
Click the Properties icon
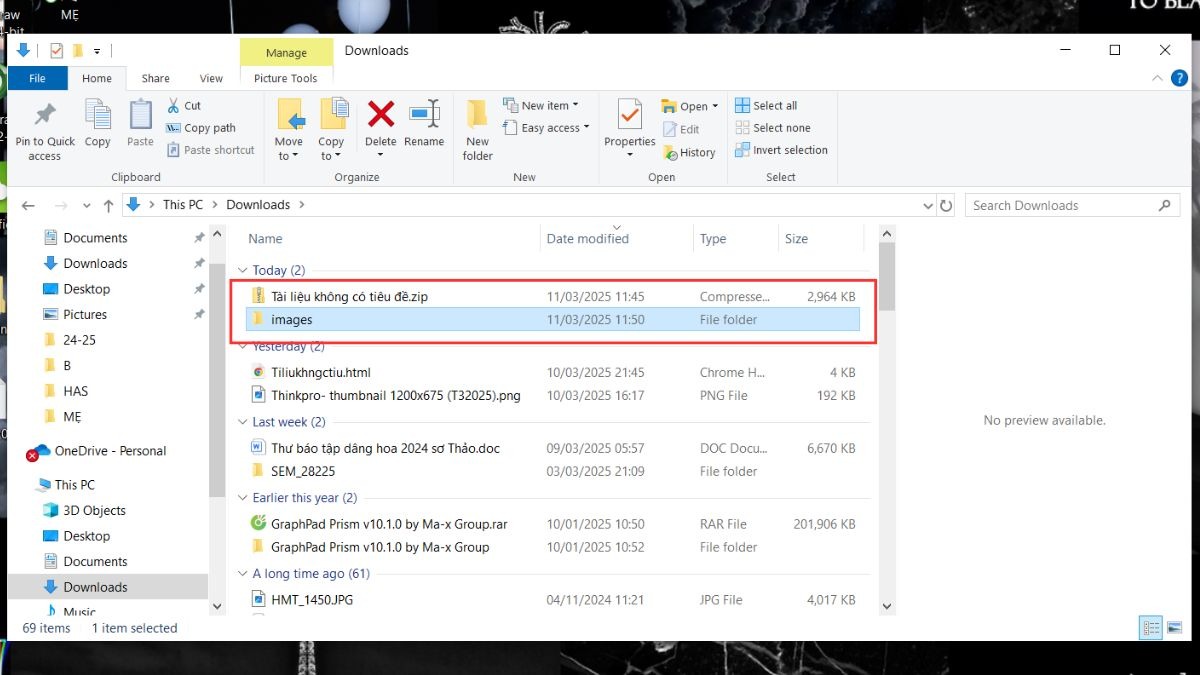coord(629,115)
